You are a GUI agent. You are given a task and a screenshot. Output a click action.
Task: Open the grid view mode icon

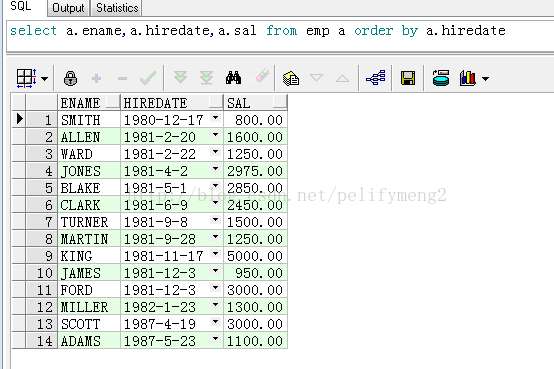tap(26, 78)
